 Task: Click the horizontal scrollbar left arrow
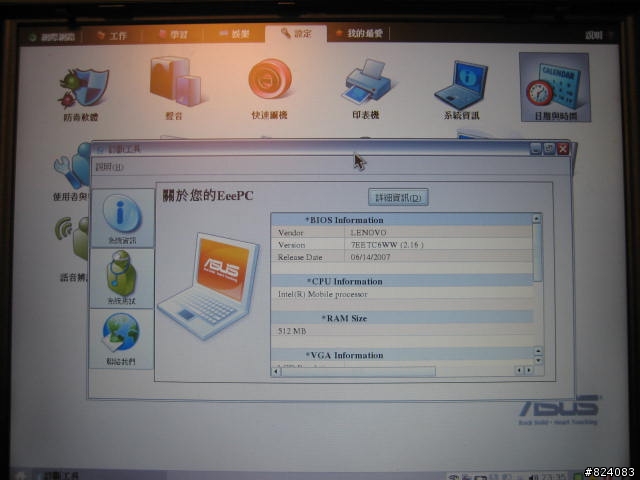click(276, 371)
